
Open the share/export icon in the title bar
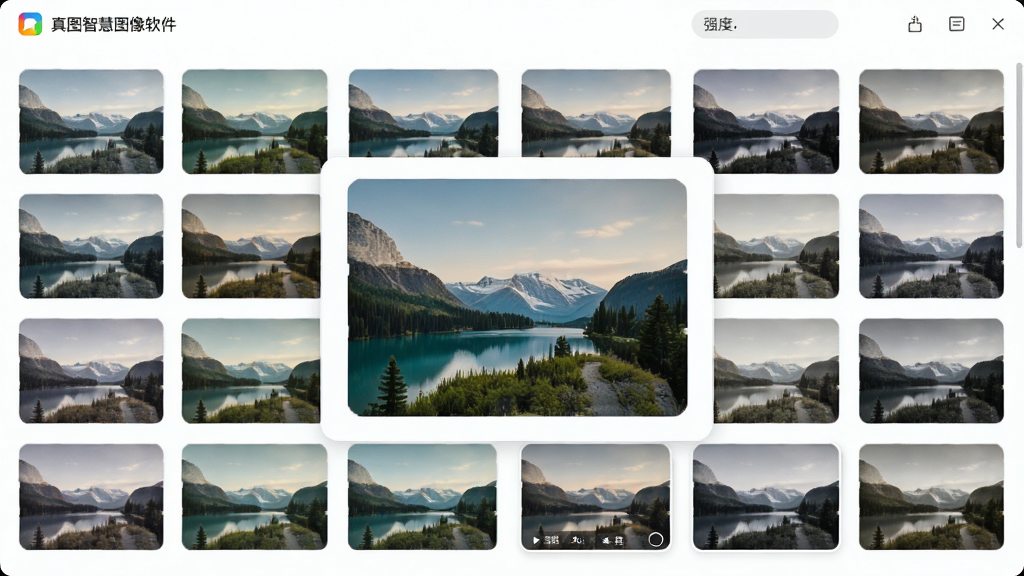pyautogui.click(x=915, y=24)
